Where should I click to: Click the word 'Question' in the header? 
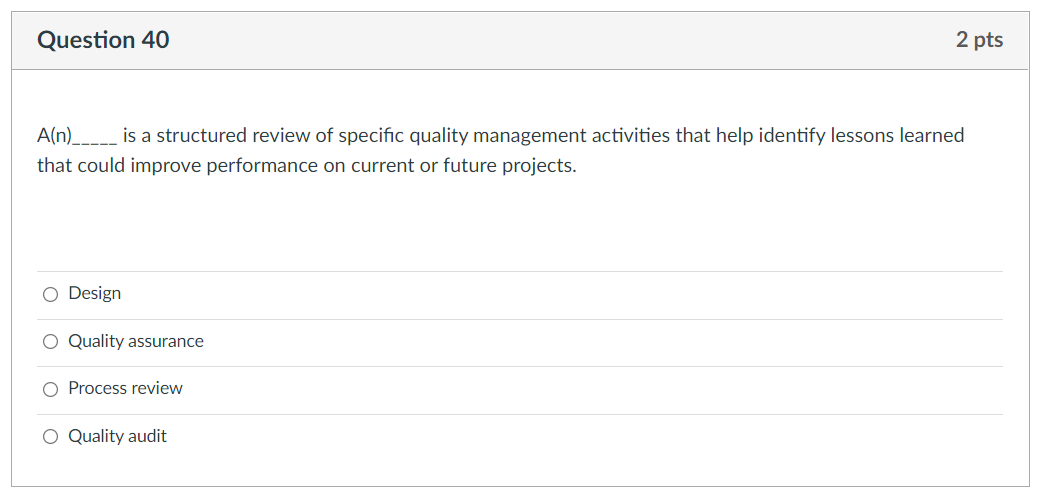coord(85,40)
